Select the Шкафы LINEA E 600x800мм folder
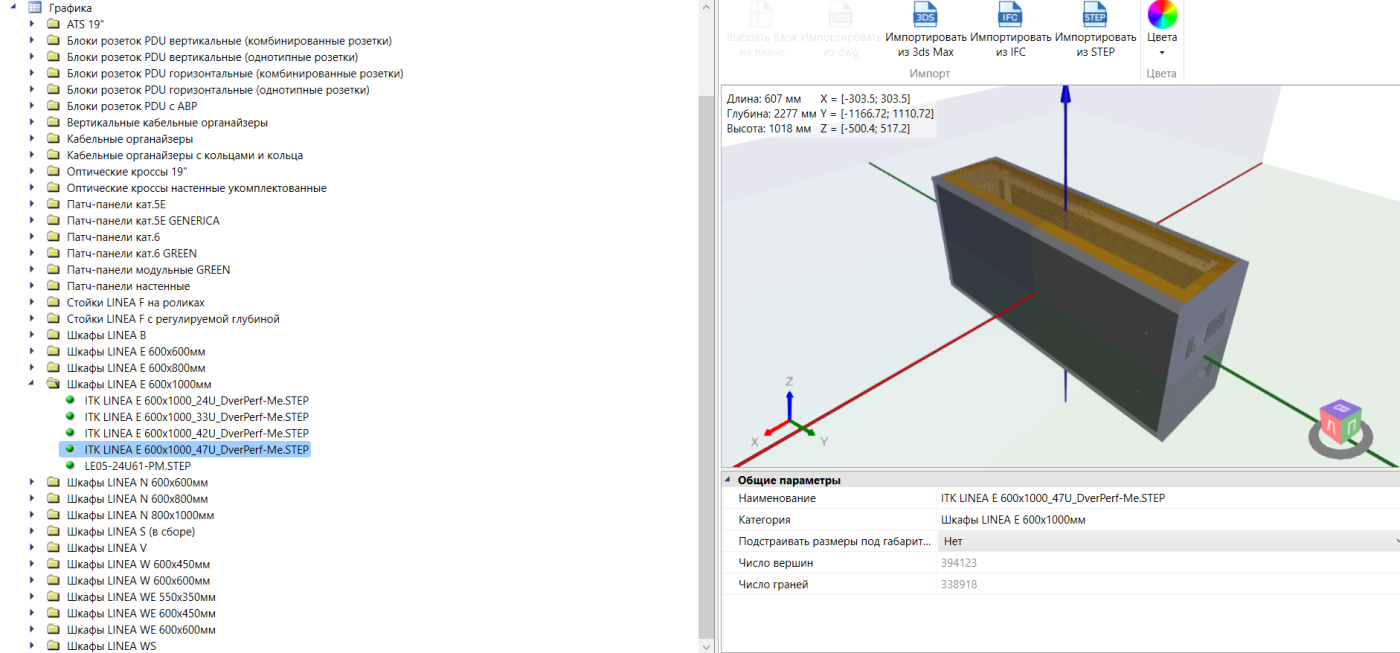Screen dimensions: 1400x653 point(136,368)
